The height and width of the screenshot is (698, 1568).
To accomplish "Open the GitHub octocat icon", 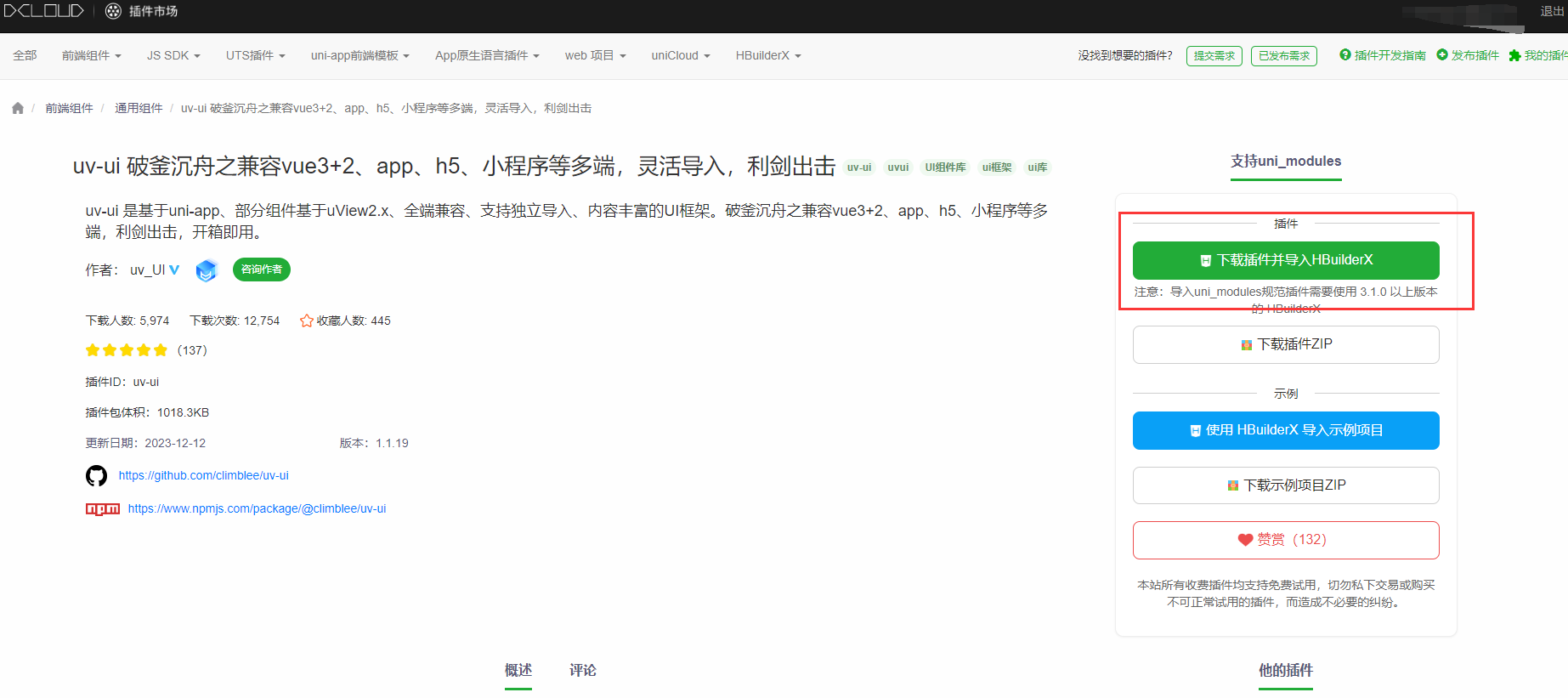I will [96, 475].
